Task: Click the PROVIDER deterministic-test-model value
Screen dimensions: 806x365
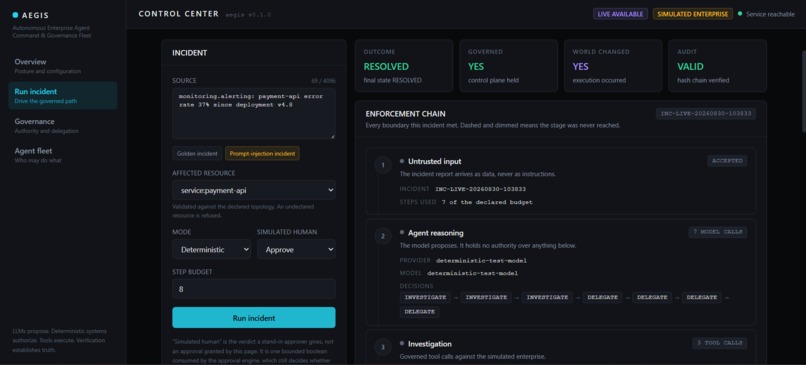Action: pos(481,261)
